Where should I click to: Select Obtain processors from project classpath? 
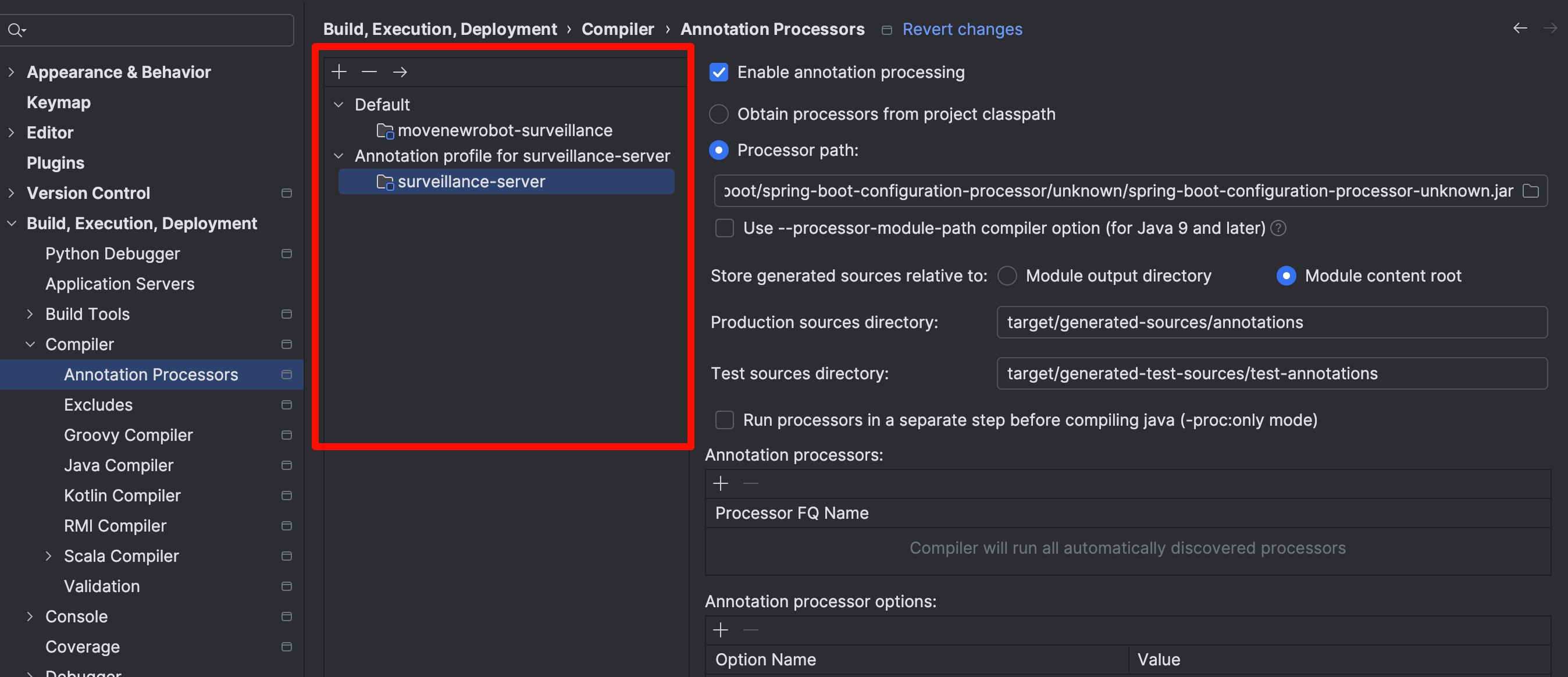[719, 115]
